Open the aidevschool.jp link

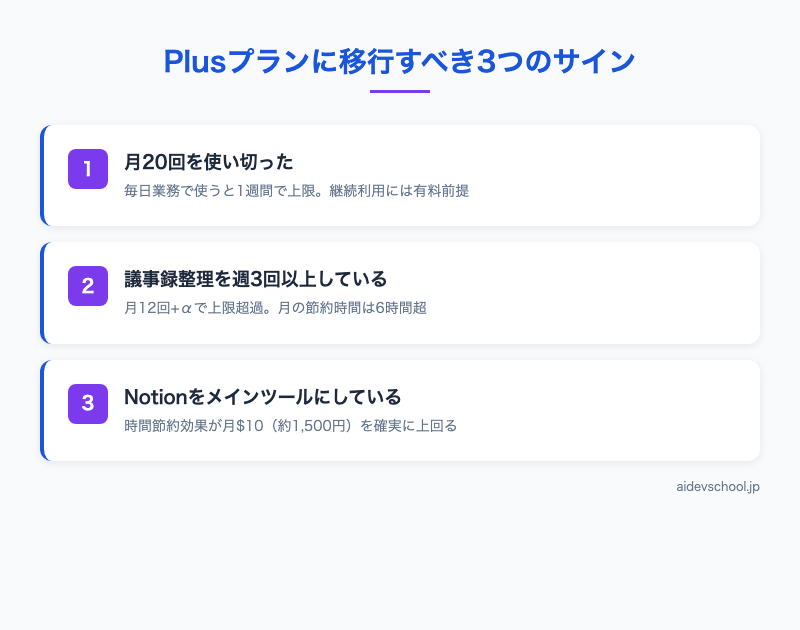(718, 487)
